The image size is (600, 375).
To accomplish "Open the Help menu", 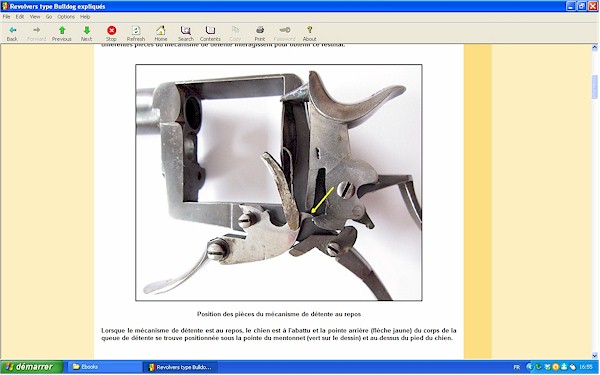I will (x=85, y=17).
